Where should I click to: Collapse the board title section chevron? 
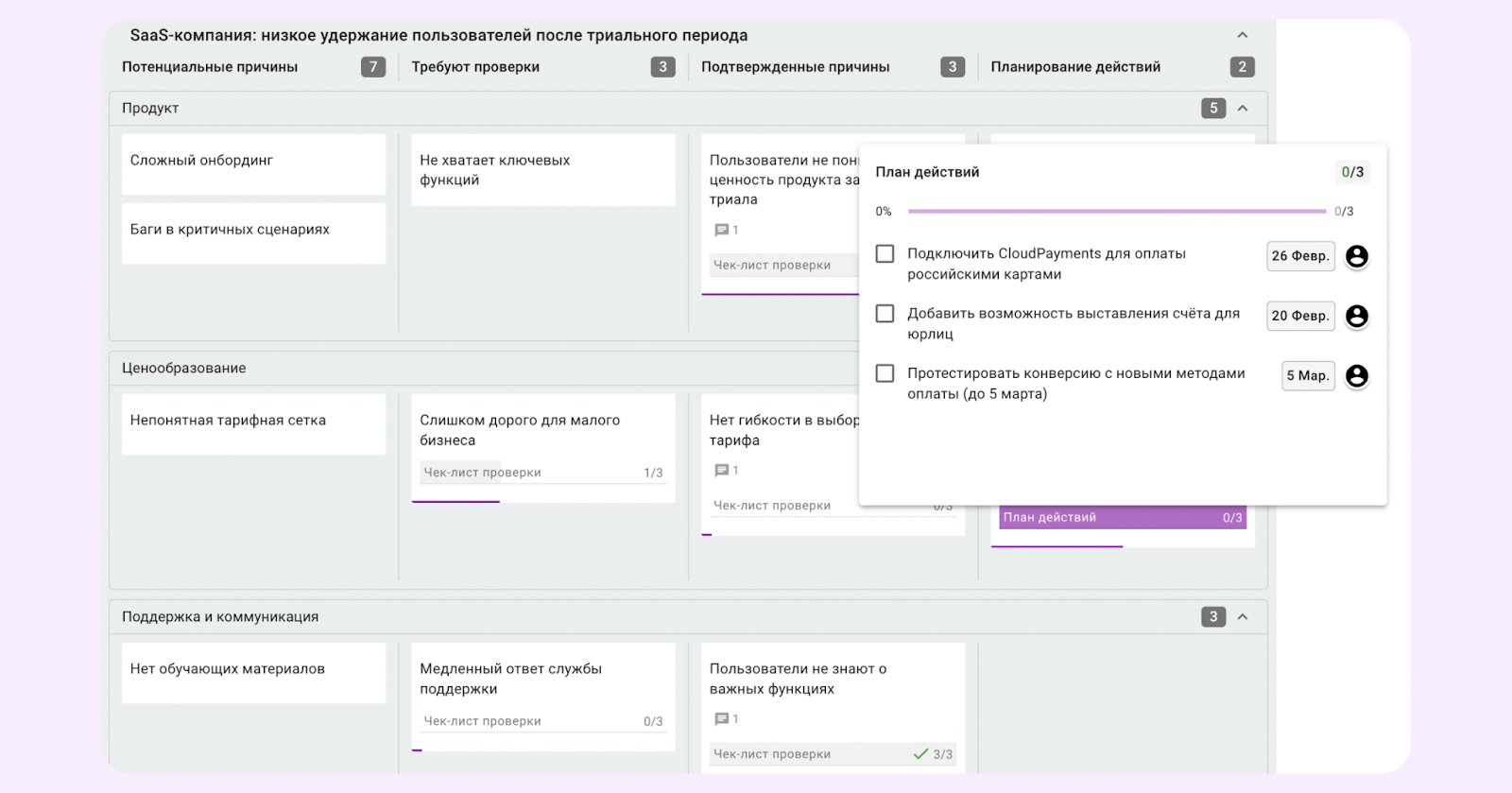click(x=1242, y=36)
